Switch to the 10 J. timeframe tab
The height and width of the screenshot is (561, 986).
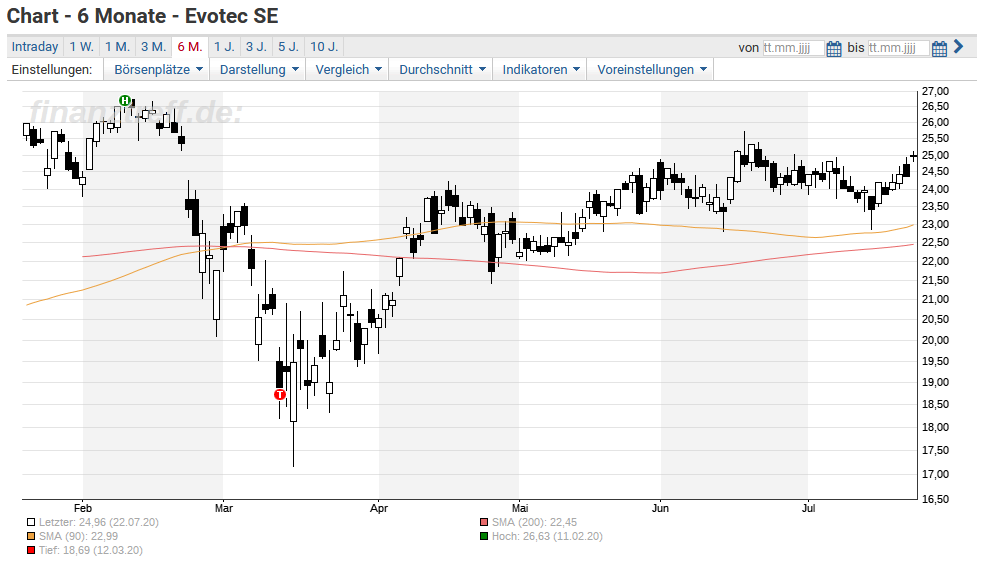(324, 47)
